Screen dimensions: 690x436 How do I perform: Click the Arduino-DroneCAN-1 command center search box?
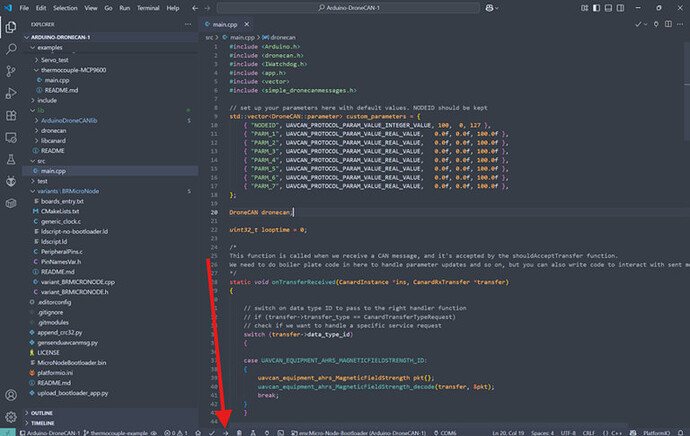click(x=348, y=8)
